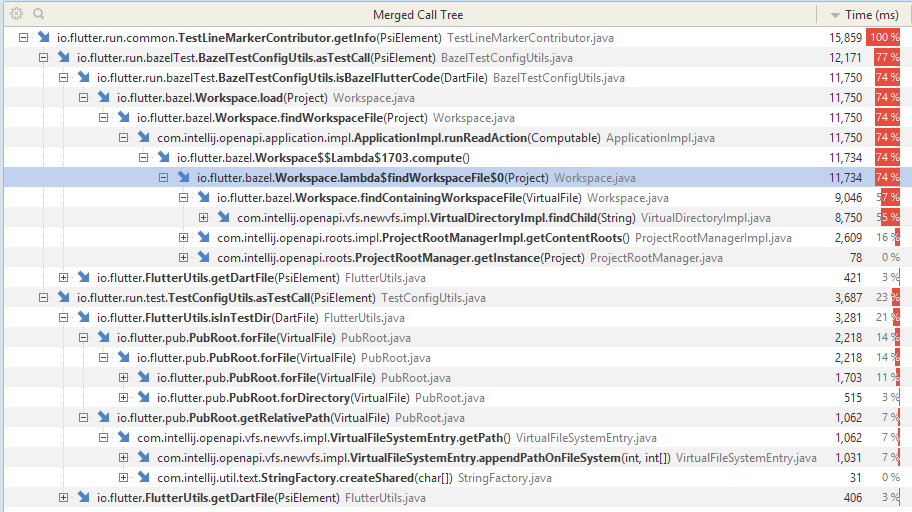The height and width of the screenshot is (512, 912).
Task: Select the StringFactory.createShared(char[]) row text
Action: click(x=305, y=478)
